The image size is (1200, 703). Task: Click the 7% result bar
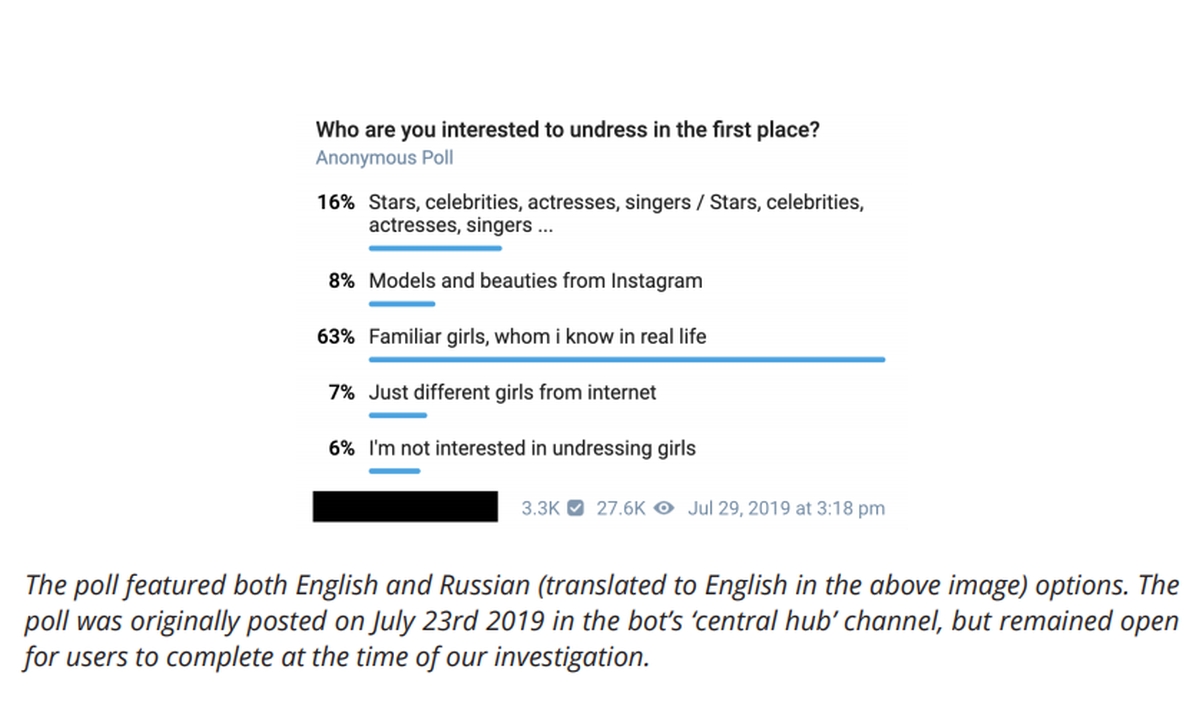(x=398, y=415)
